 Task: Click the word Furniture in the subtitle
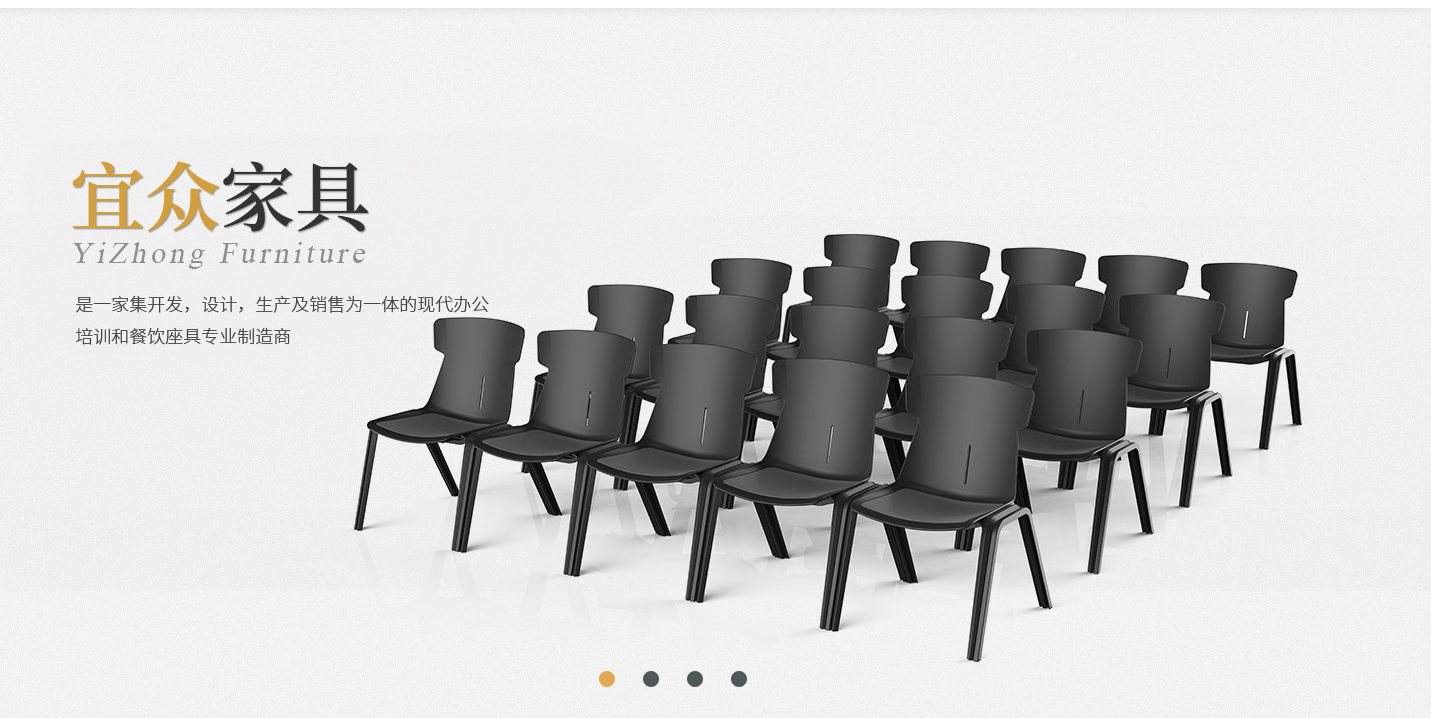[x=293, y=253]
